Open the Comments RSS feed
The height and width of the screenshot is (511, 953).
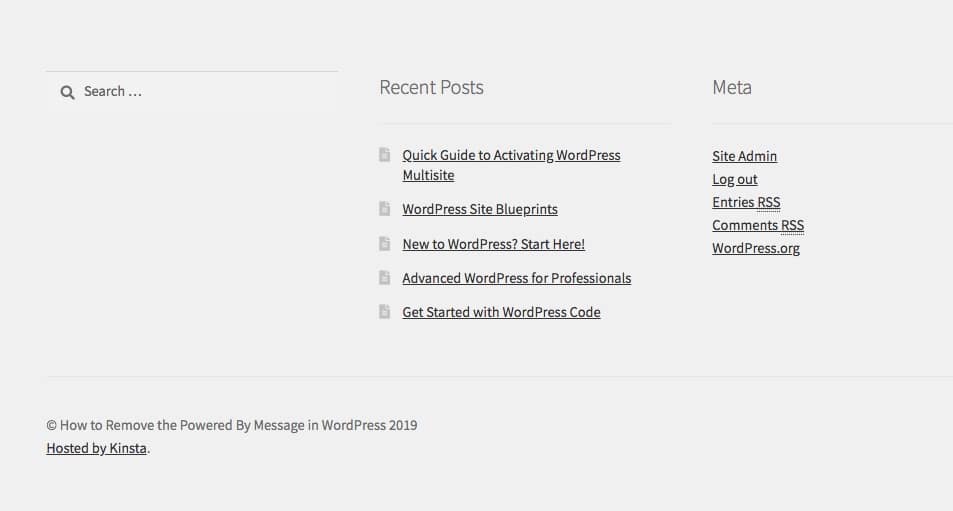coord(757,225)
